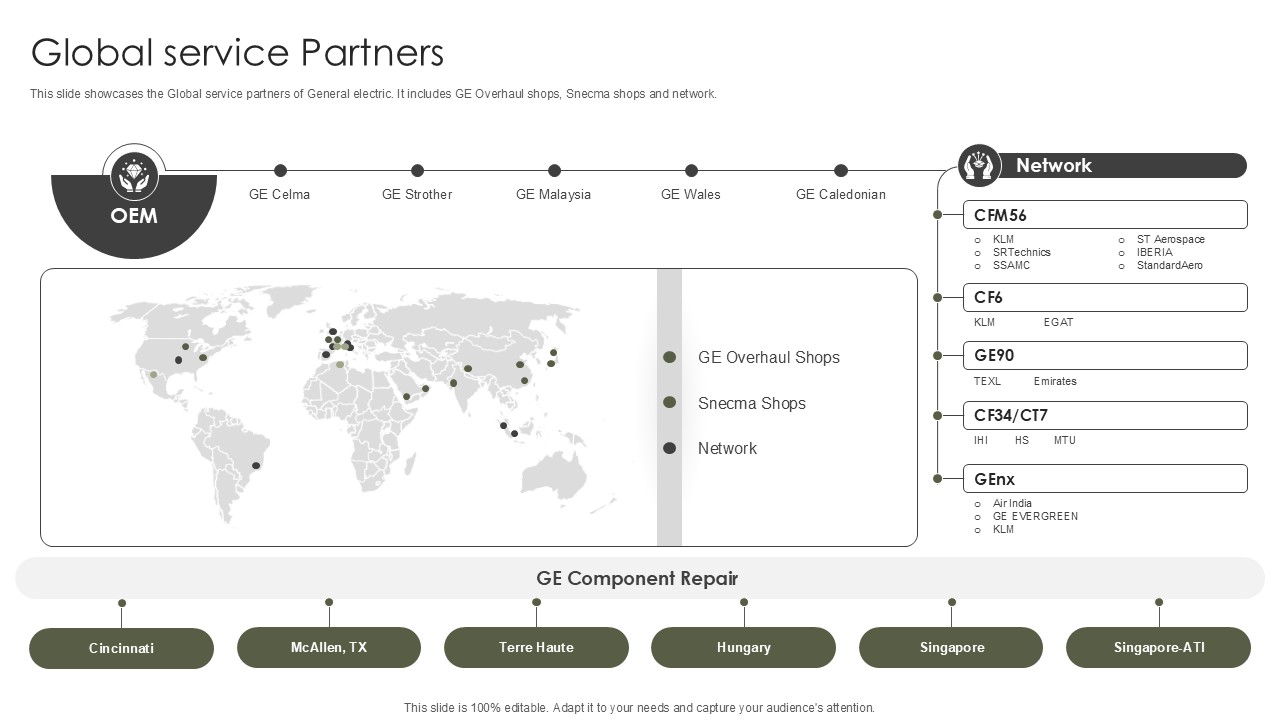Click the OEM semicircle label
The height and width of the screenshot is (720, 1280).
[x=134, y=216]
